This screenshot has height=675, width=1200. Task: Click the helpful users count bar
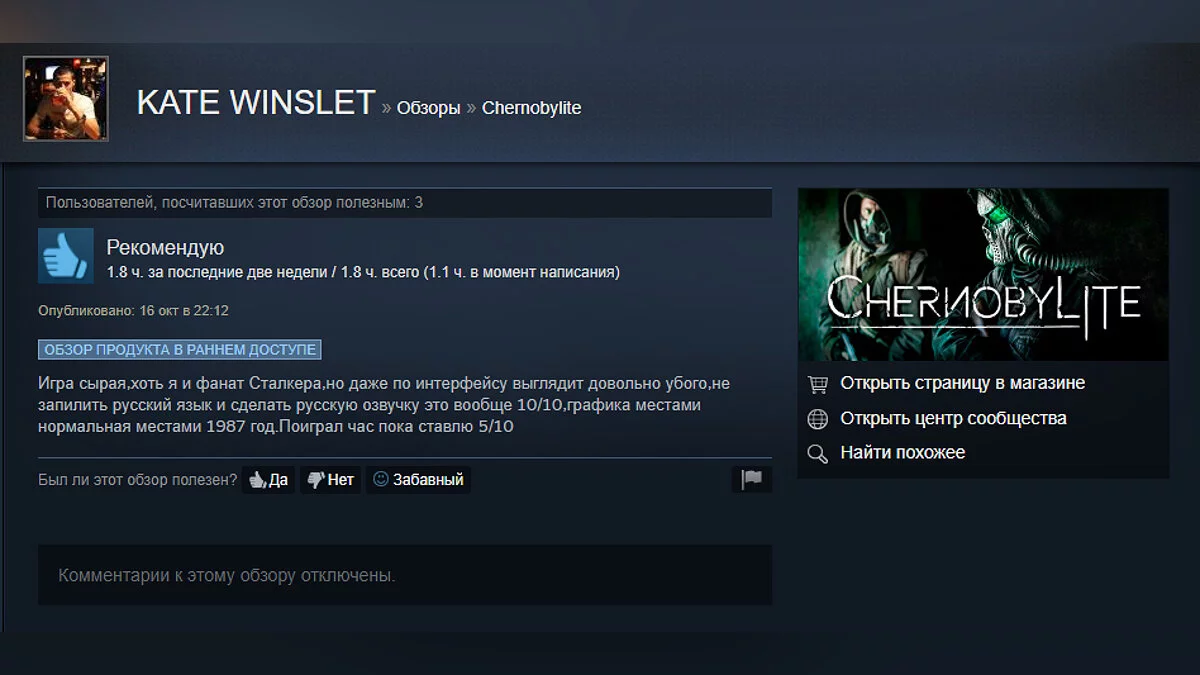405,203
